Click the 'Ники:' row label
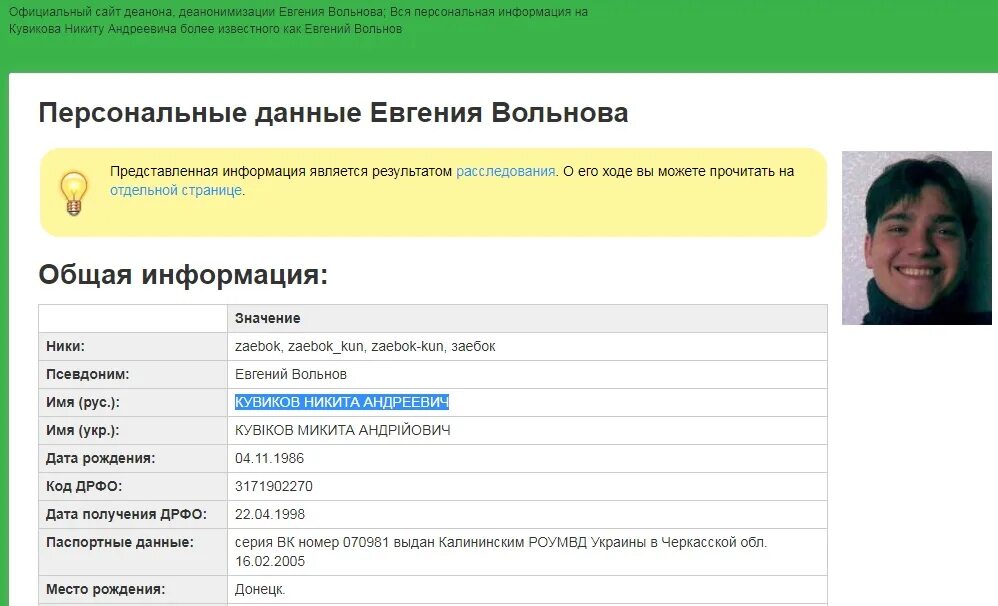The width and height of the screenshot is (998, 606). click(x=65, y=346)
